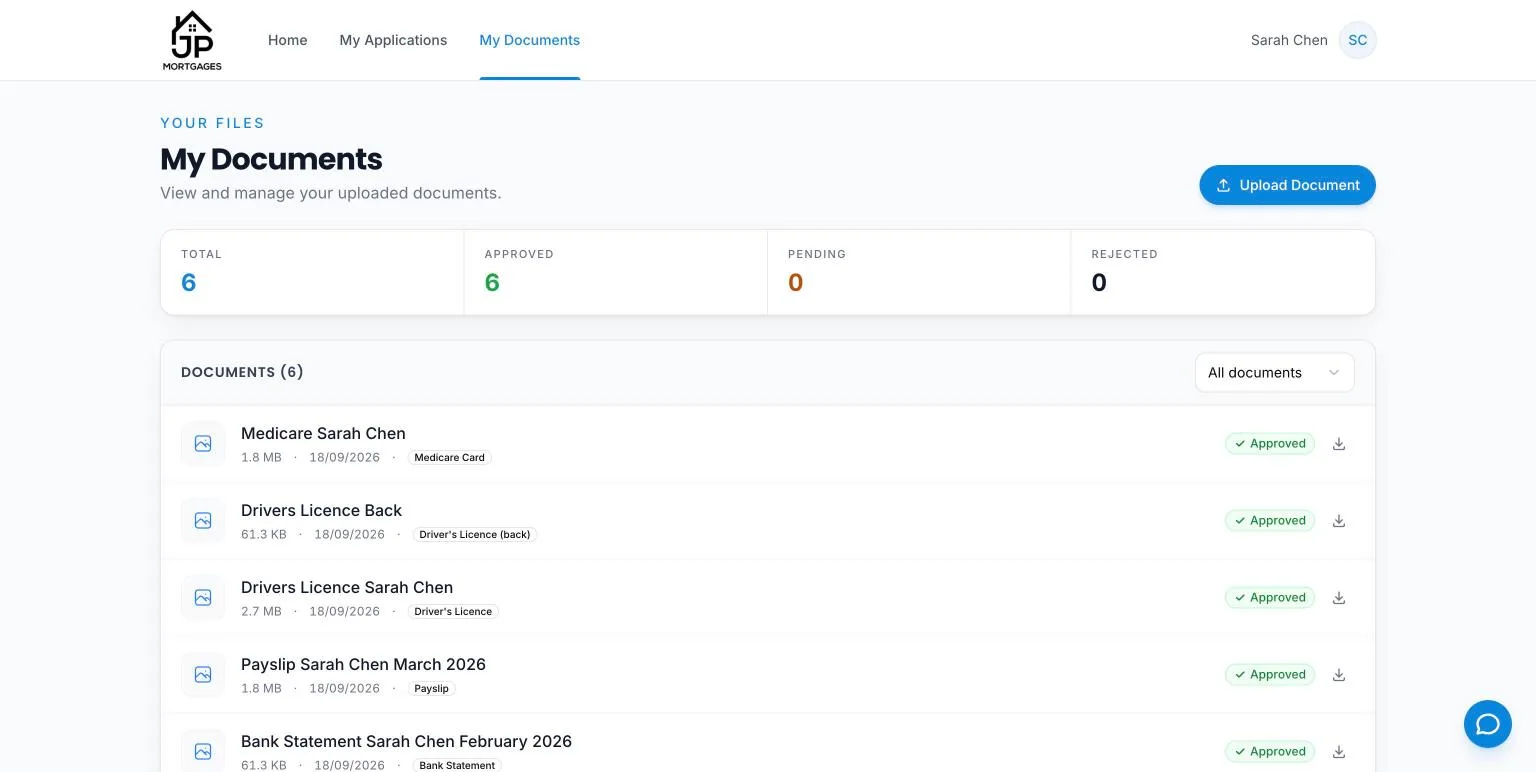The image size is (1536, 772).
Task: Click the Payslip tag
Action: [431, 689]
